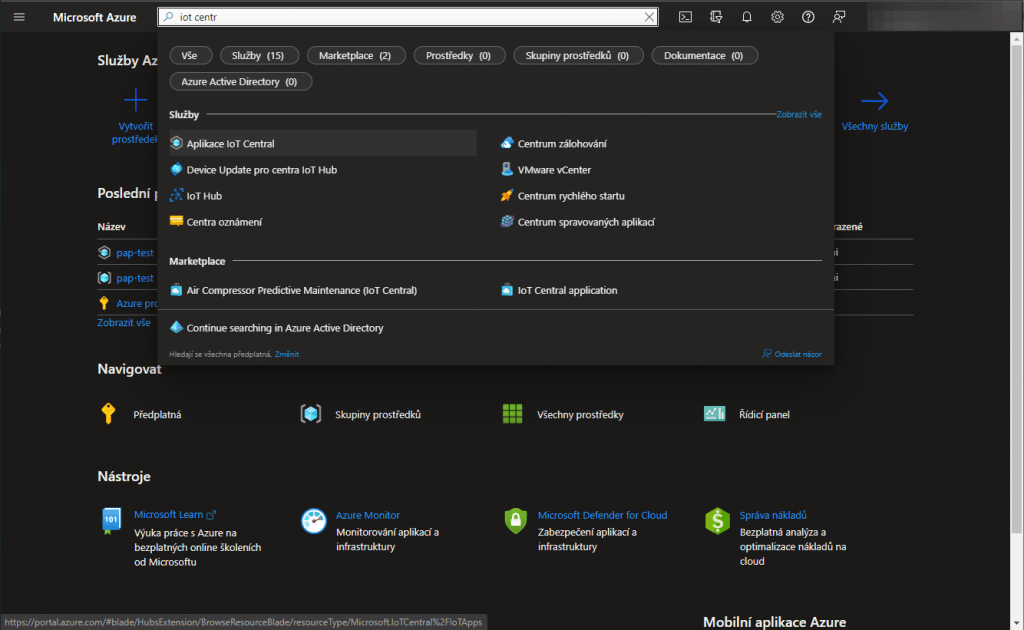Viewport: 1024px width, 630px height.
Task: Open the directories and subscriptions filter icon
Action: pos(715,17)
